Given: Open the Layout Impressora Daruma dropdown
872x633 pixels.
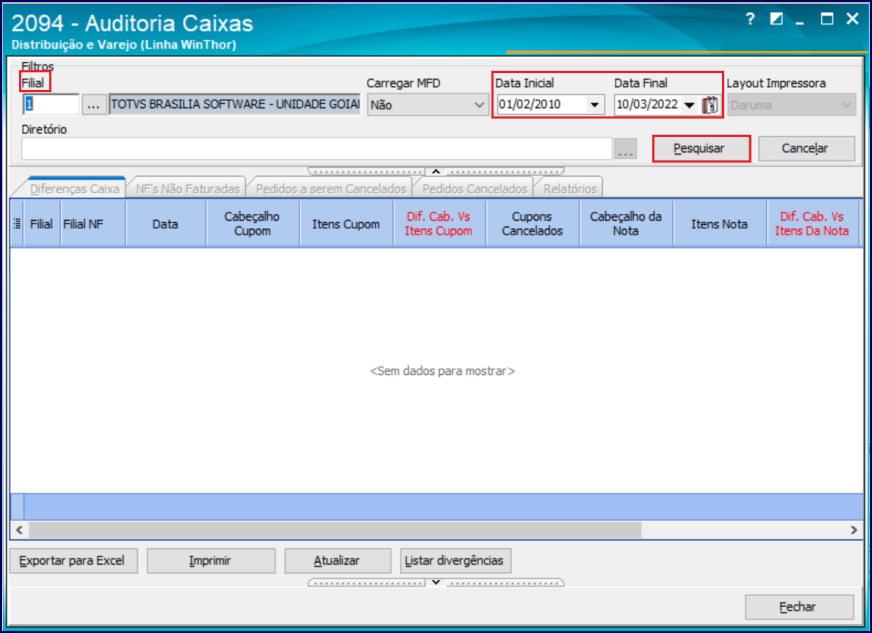Looking at the screenshot, I should [x=791, y=105].
